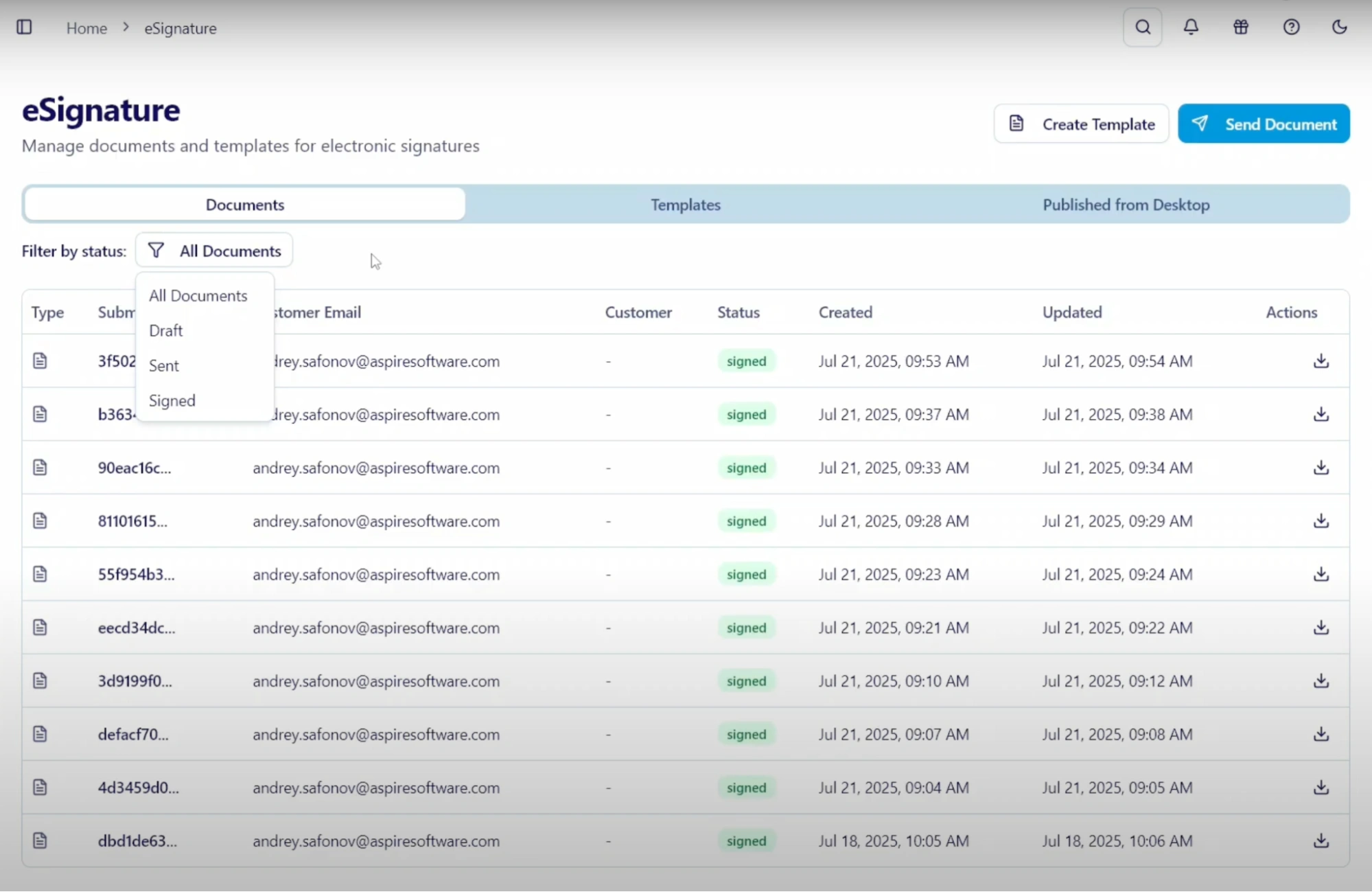Toggle the sidebar panel icon
This screenshot has width=1372, height=892.
pyautogui.click(x=24, y=27)
